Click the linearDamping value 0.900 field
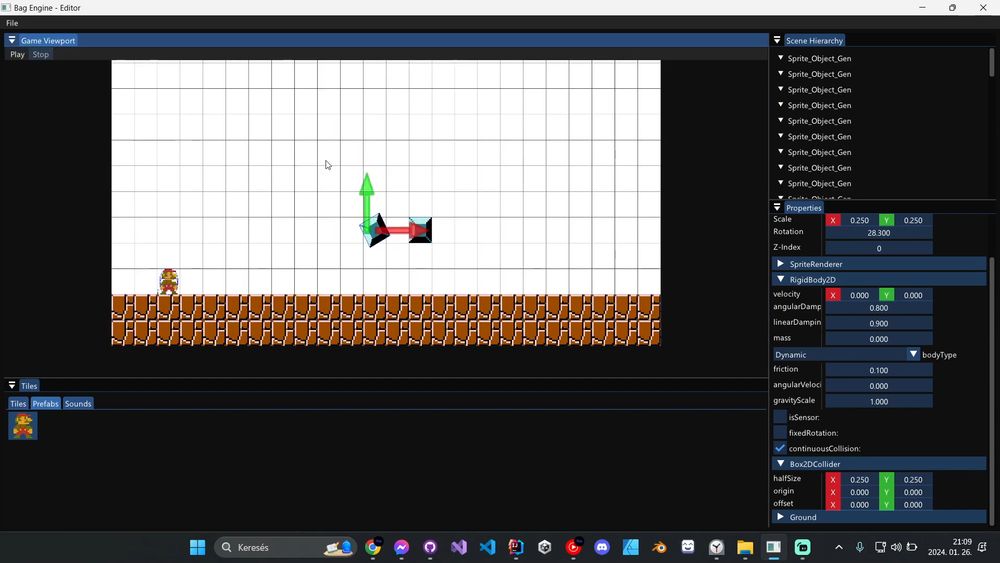The height and width of the screenshot is (563, 1000). [x=879, y=323]
